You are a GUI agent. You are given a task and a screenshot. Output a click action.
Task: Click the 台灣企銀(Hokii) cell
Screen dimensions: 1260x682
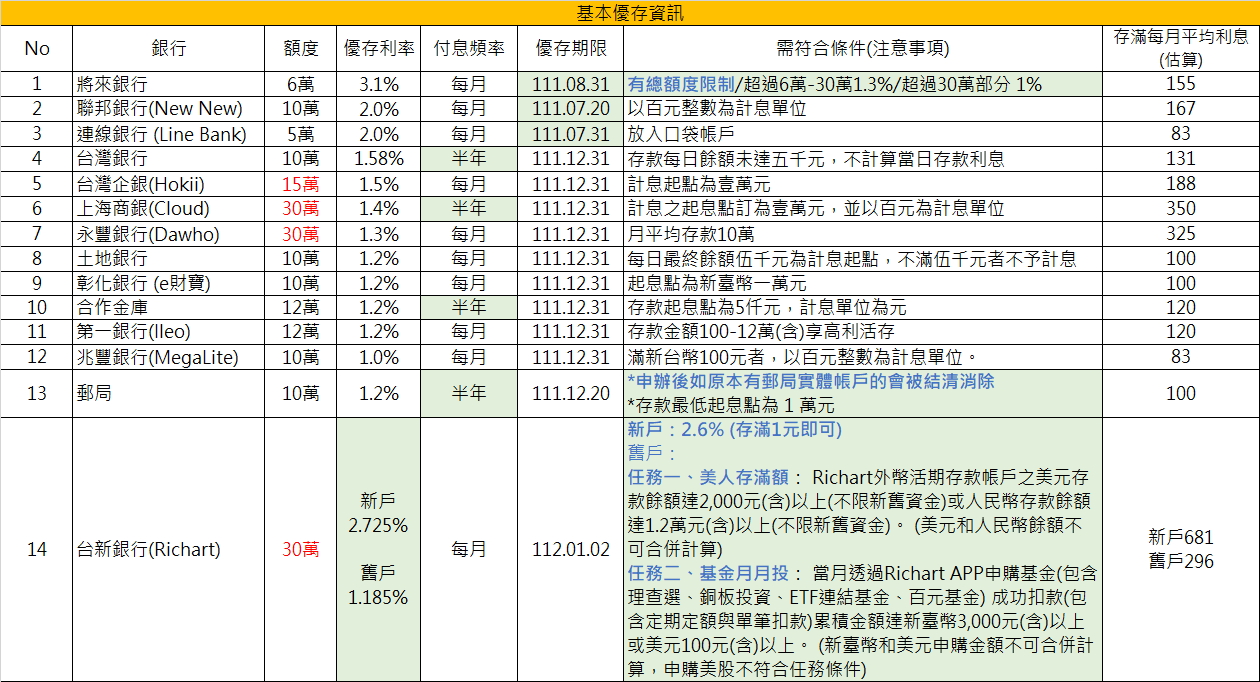tap(168, 184)
